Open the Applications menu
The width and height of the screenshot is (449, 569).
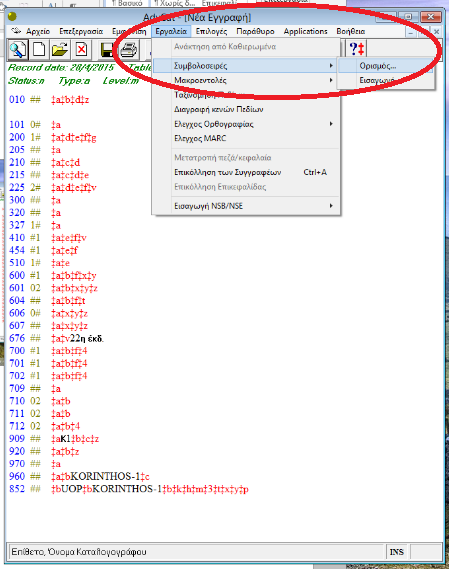pyautogui.click(x=305, y=31)
